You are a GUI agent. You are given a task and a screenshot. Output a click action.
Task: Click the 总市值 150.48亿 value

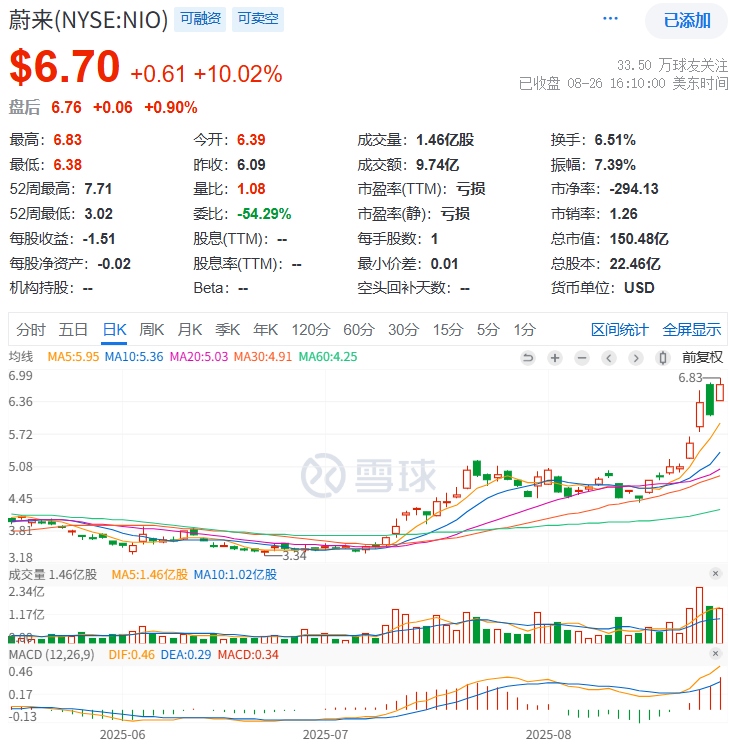639,239
